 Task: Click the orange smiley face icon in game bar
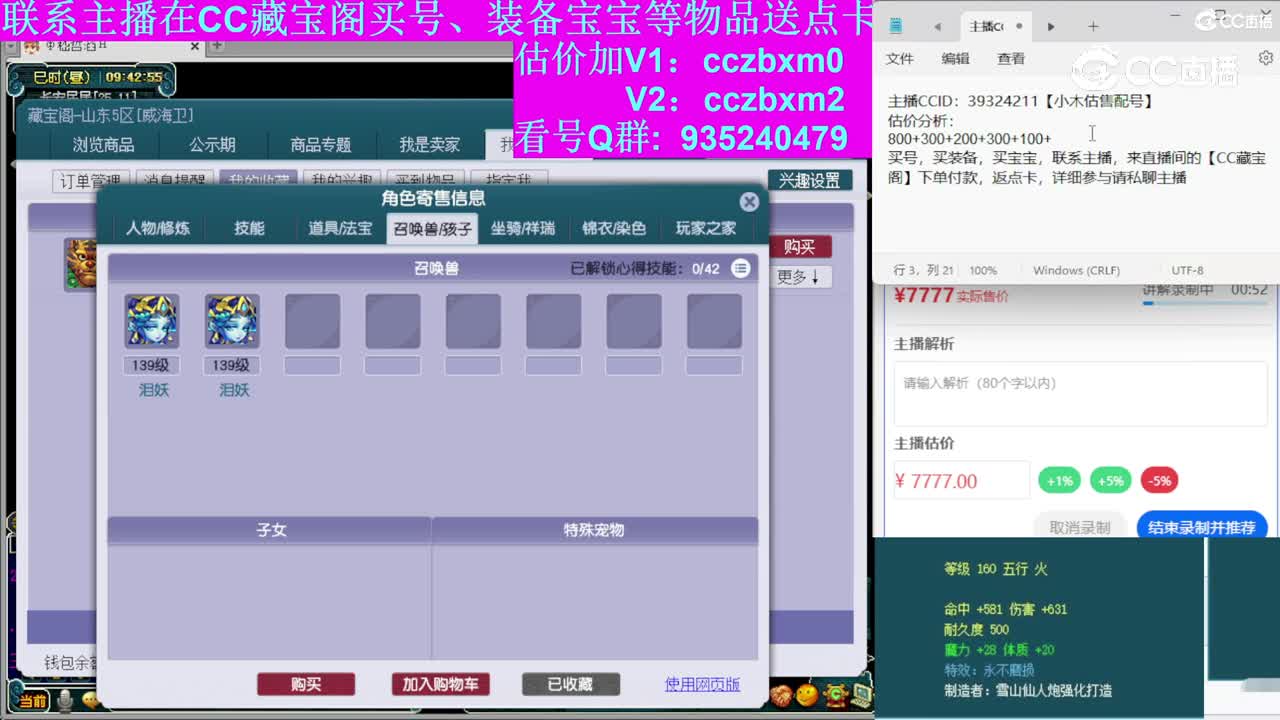point(808,694)
